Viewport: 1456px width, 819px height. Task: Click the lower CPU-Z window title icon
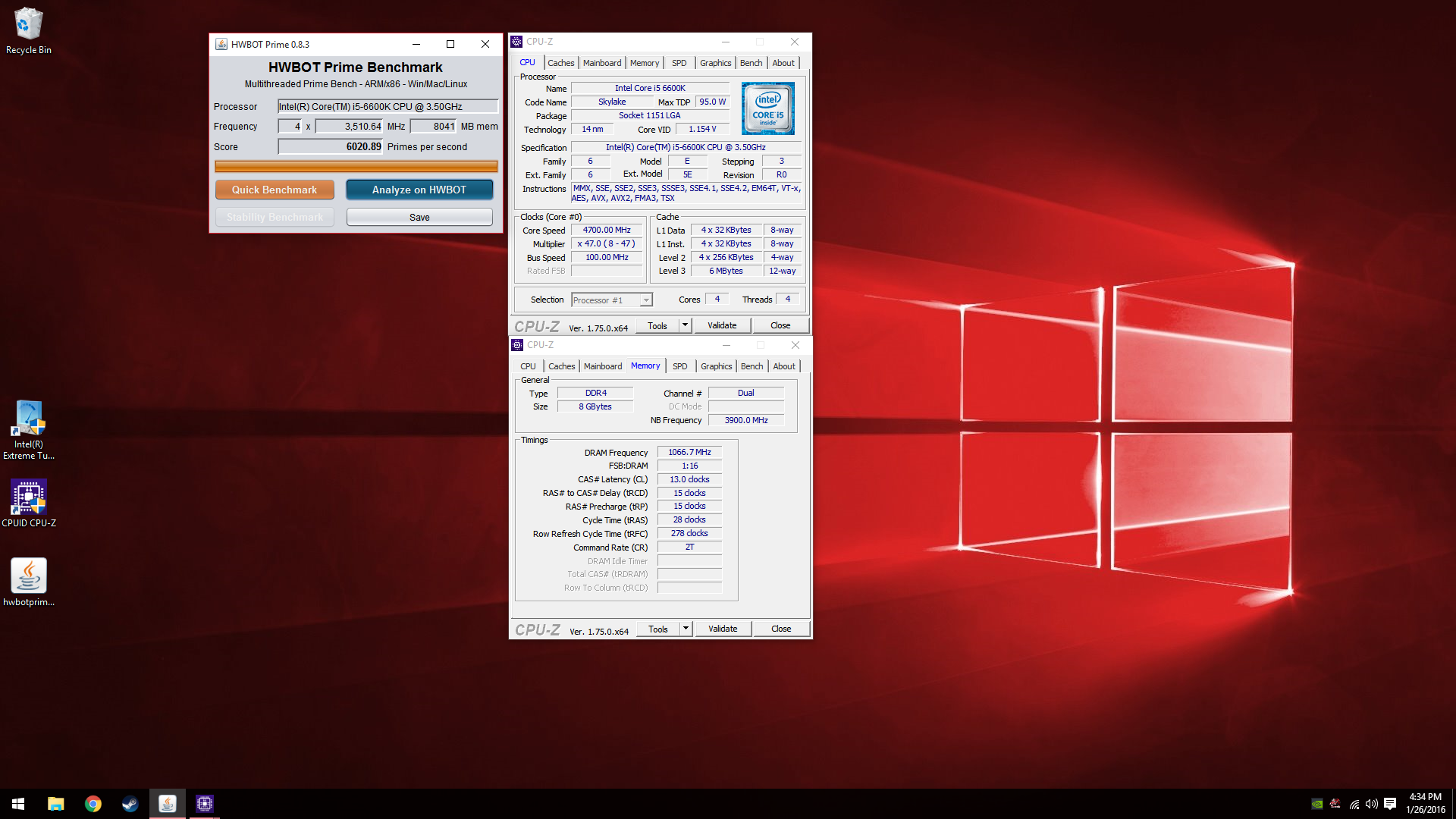[x=517, y=345]
